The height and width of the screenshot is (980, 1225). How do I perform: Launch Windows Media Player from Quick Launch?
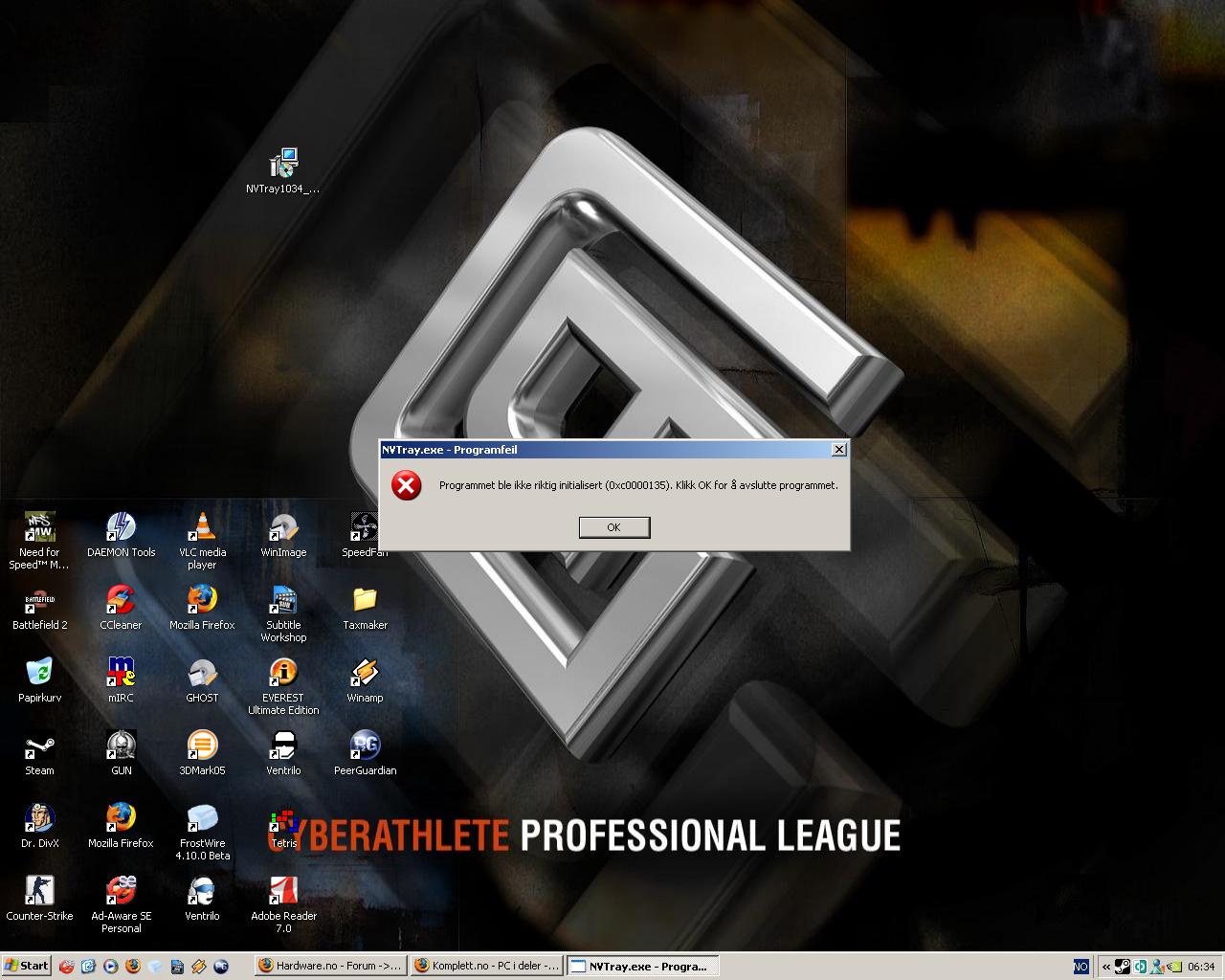coord(110,967)
